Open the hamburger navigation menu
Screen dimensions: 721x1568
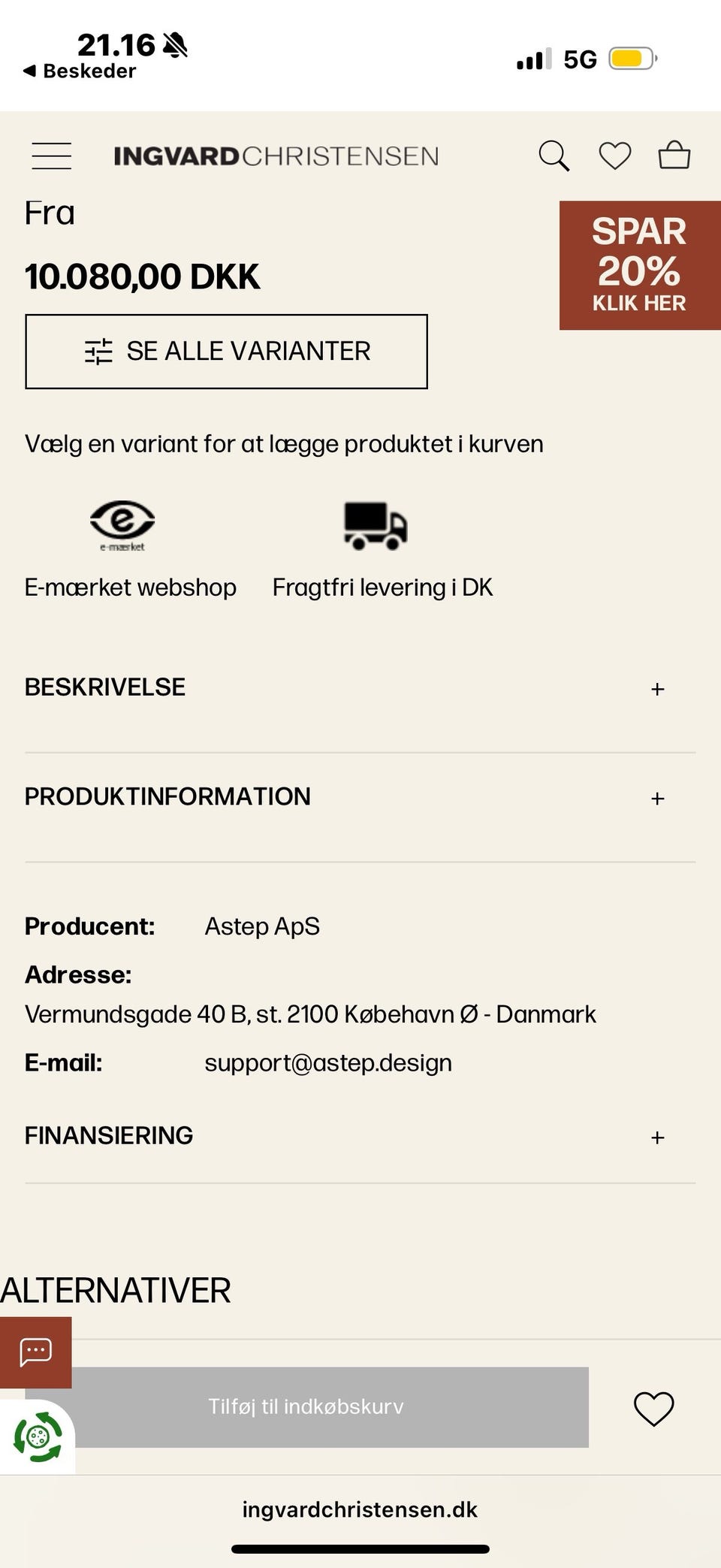tap(52, 156)
